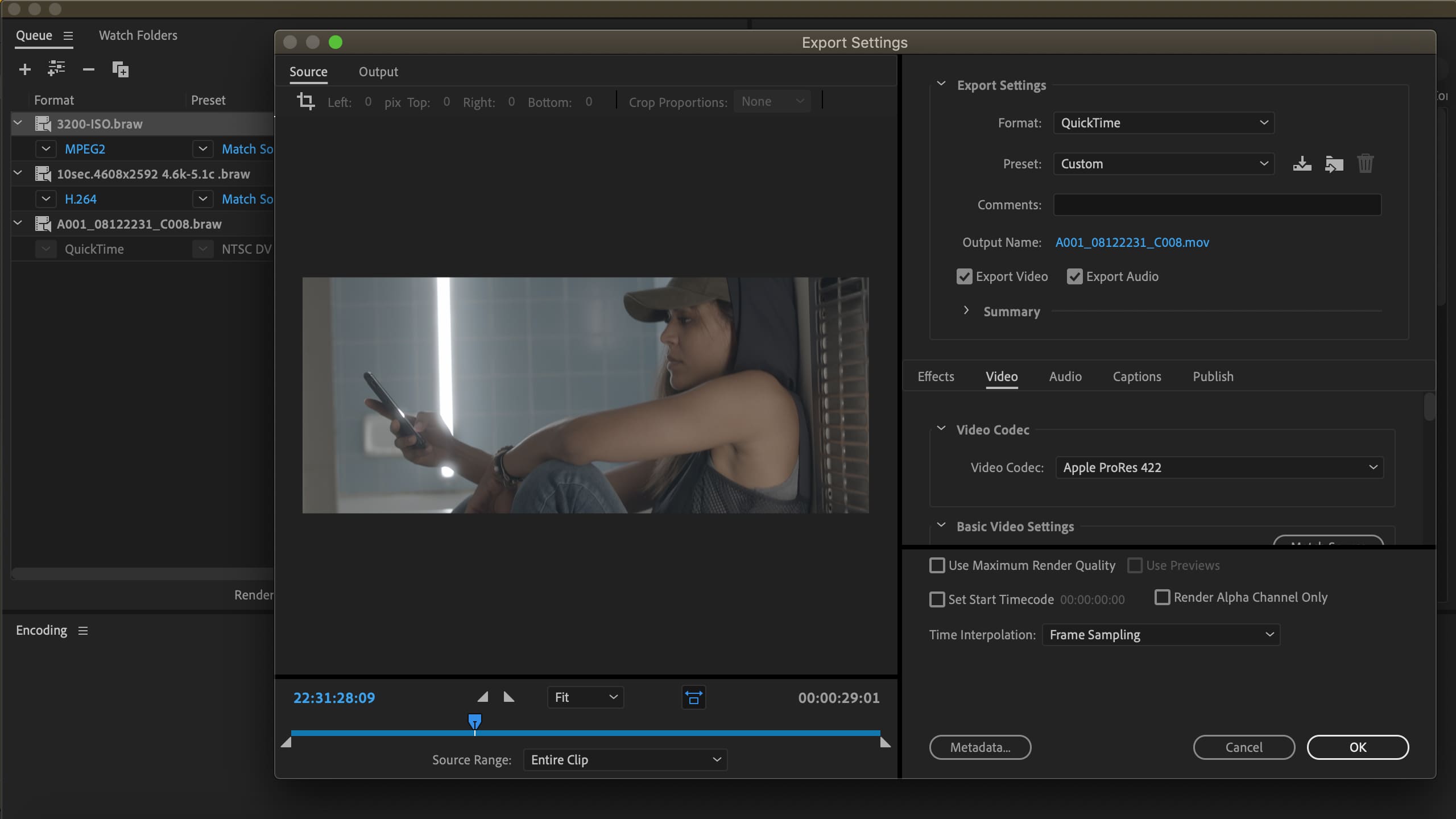1456x819 pixels.
Task: Toggle the aspect ratio correction icon
Action: pos(693,697)
